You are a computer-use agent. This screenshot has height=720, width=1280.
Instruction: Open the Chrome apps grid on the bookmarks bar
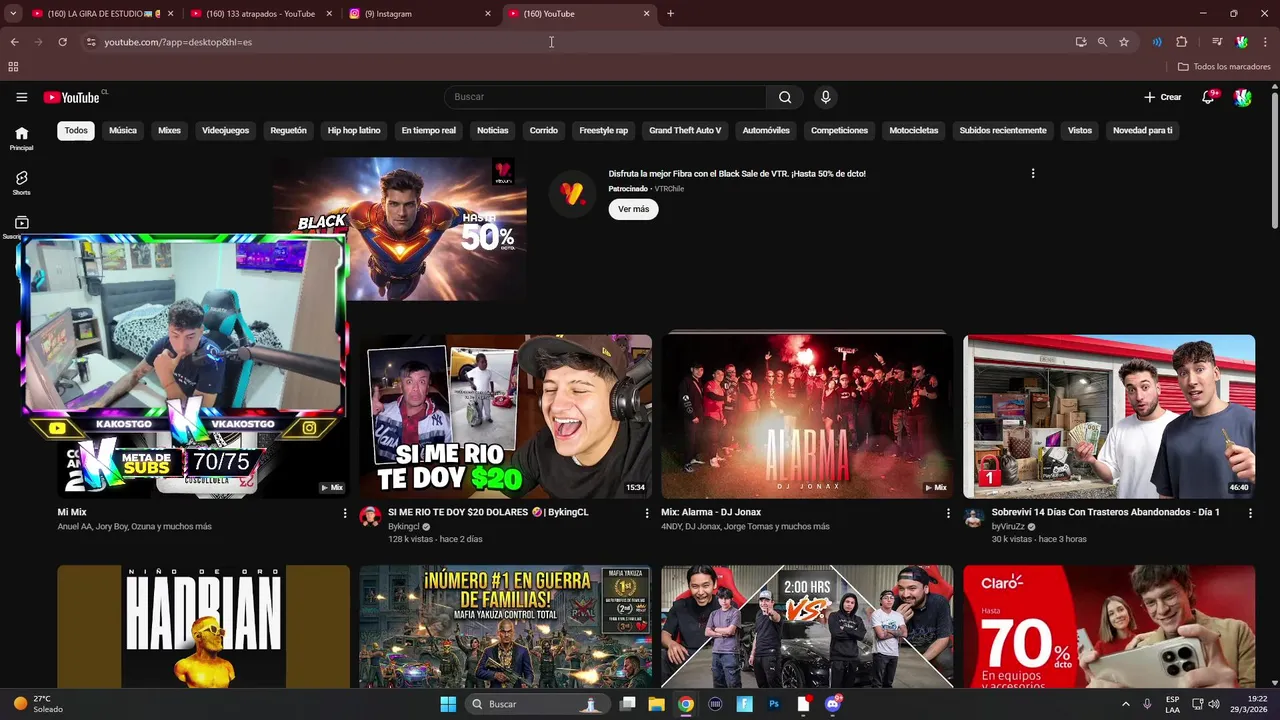pyautogui.click(x=13, y=67)
